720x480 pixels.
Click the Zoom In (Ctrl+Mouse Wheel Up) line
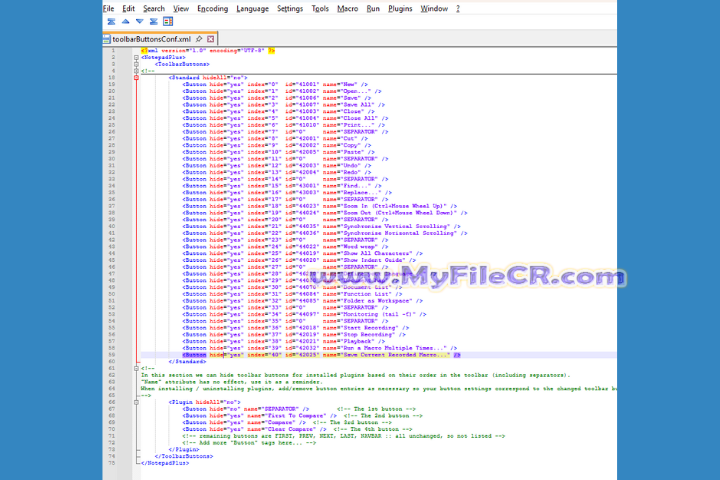click(320, 206)
